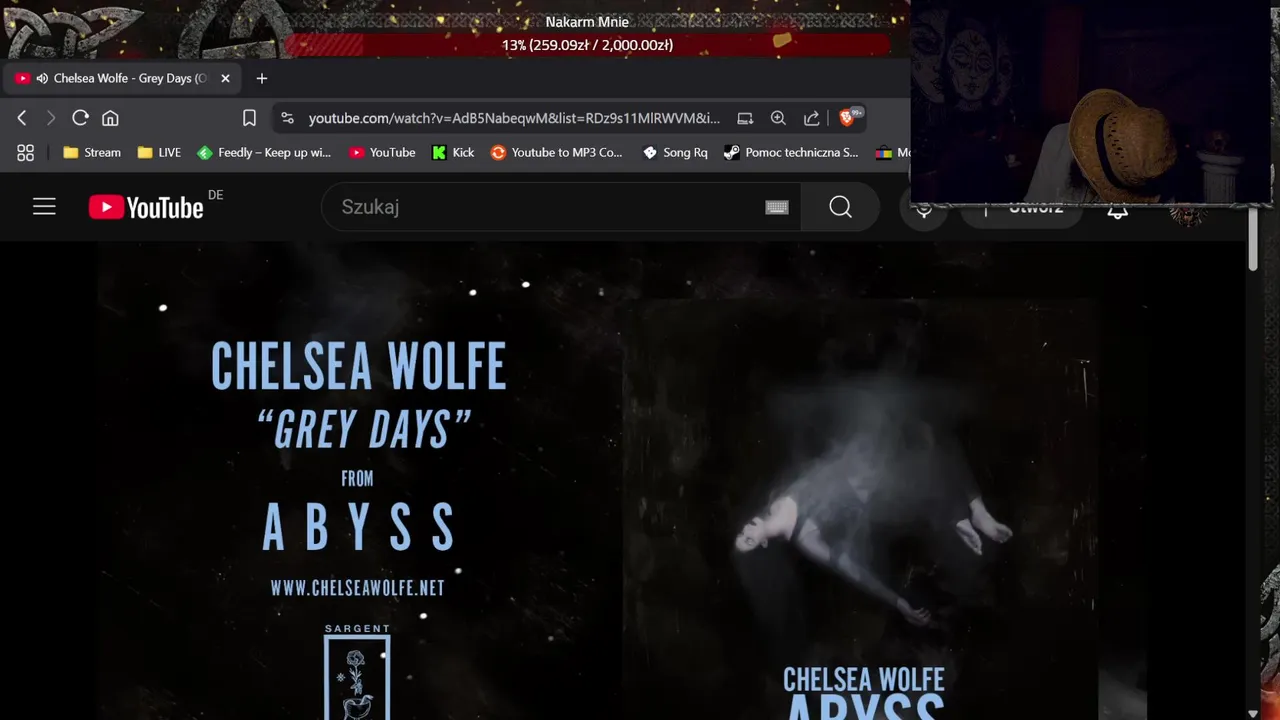Image resolution: width=1280 pixels, height=720 pixels.
Task: Go to YouTube home via the logo
Action: [x=146, y=207]
